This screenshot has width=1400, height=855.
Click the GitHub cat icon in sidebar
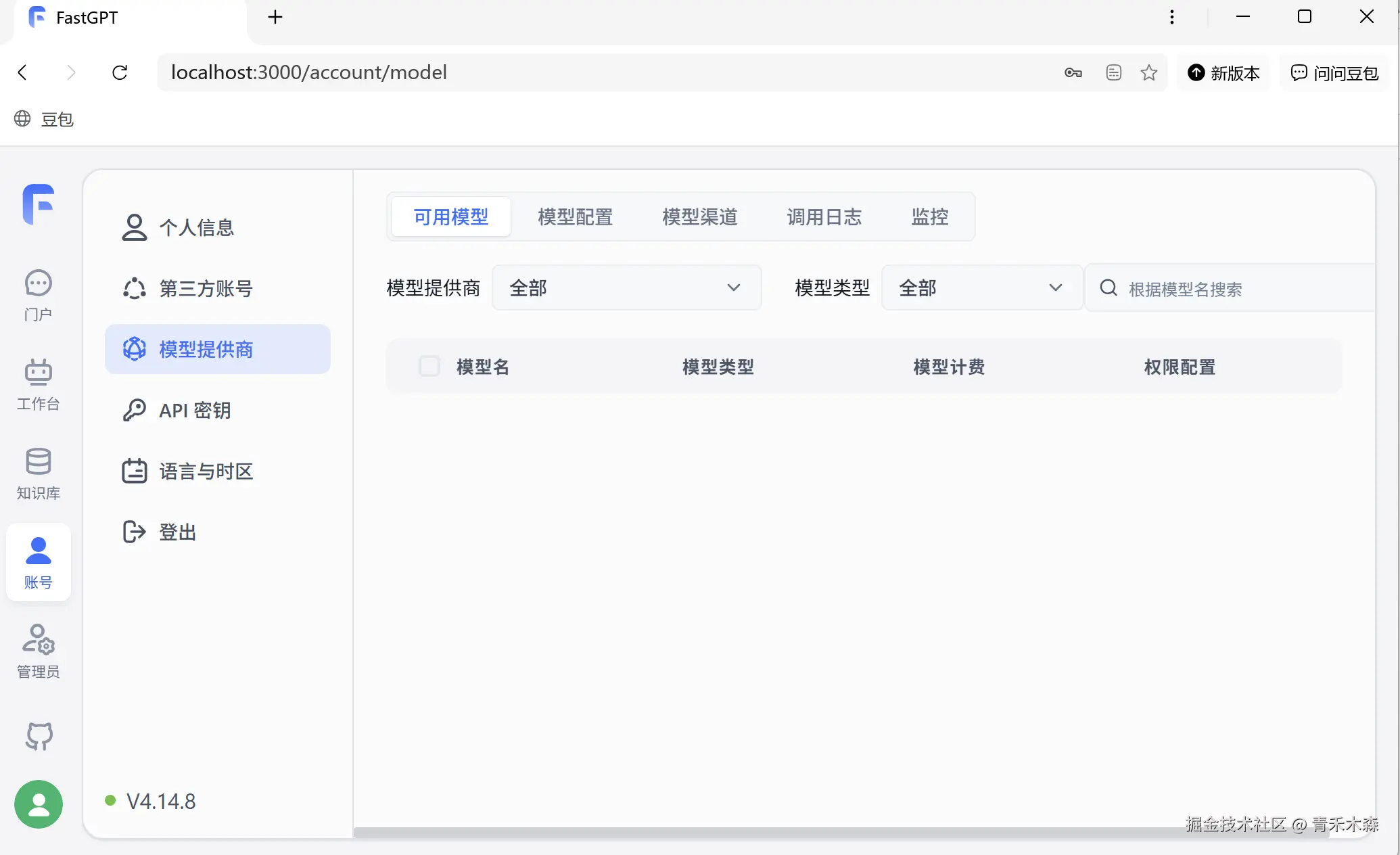(39, 736)
